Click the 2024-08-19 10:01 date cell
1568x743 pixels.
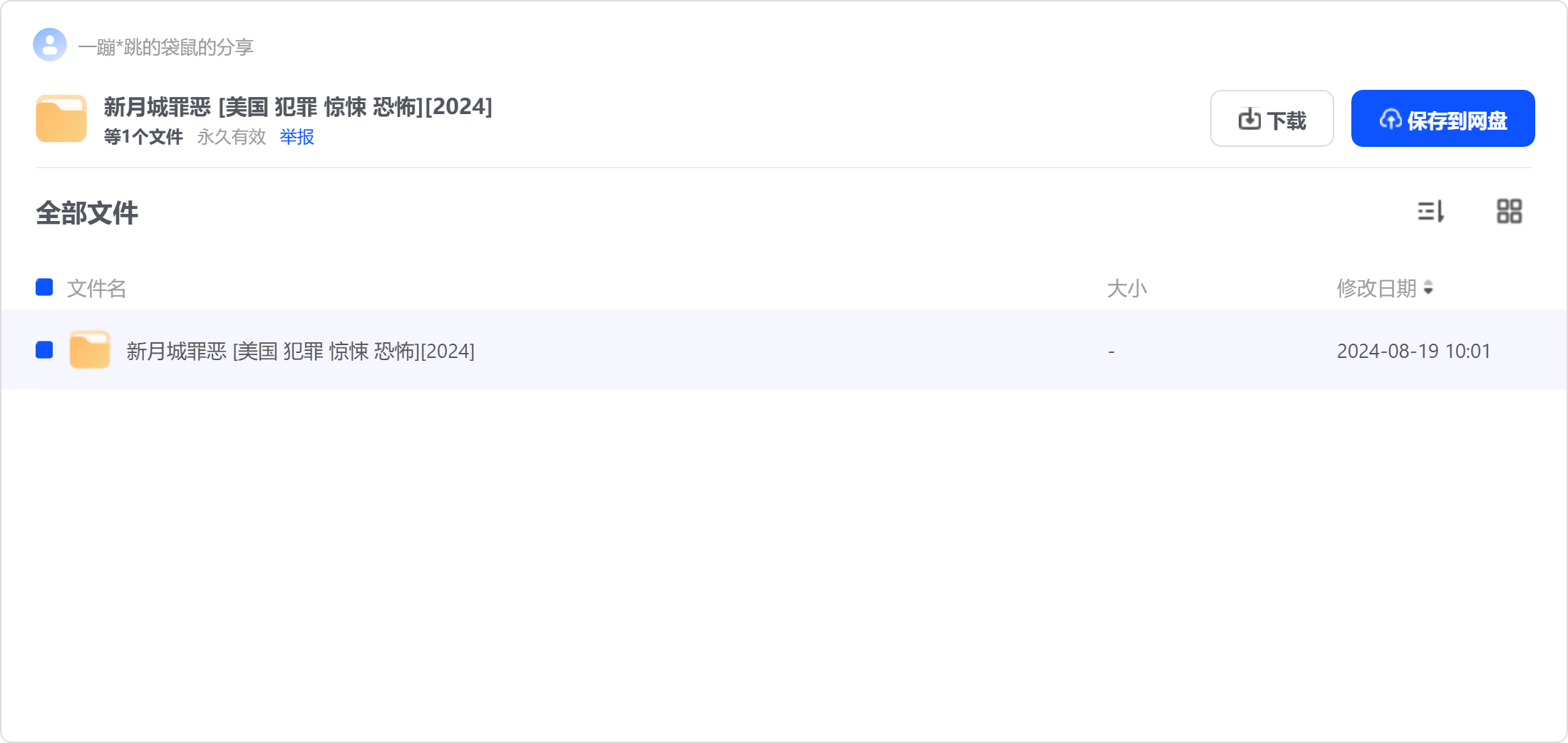click(x=1413, y=351)
